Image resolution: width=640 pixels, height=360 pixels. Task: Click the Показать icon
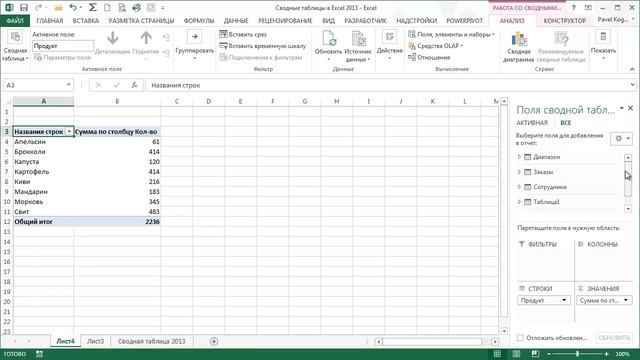click(x=603, y=37)
